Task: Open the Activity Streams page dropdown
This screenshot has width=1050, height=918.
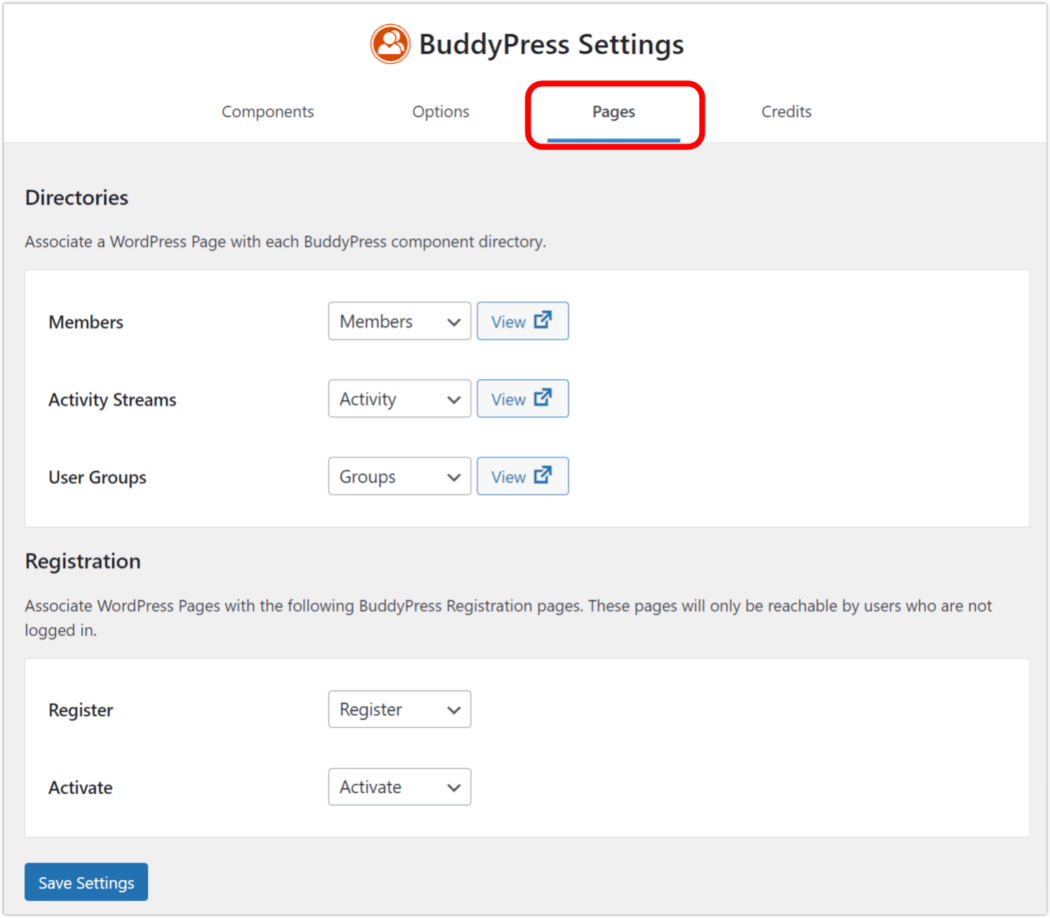Action: coord(399,399)
